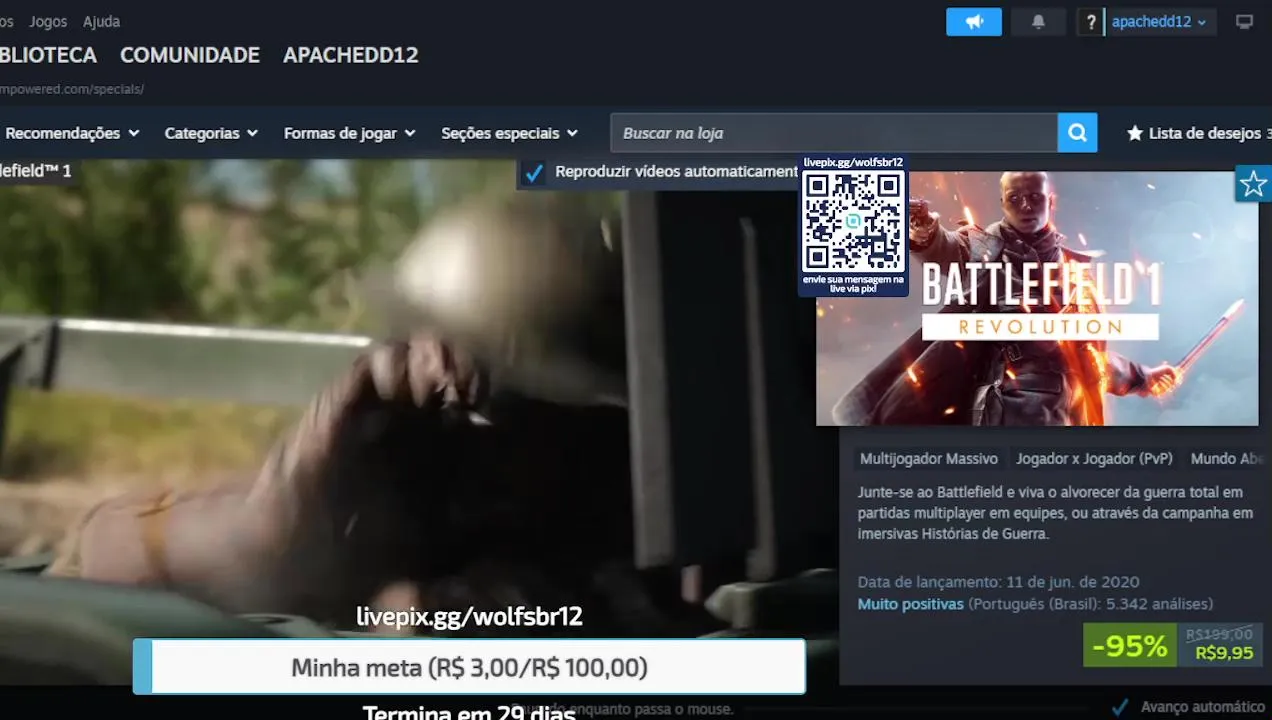Open the Jogos menu
Image resolution: width=1272 pixels, height=720 pixels.
pos(48,21)
